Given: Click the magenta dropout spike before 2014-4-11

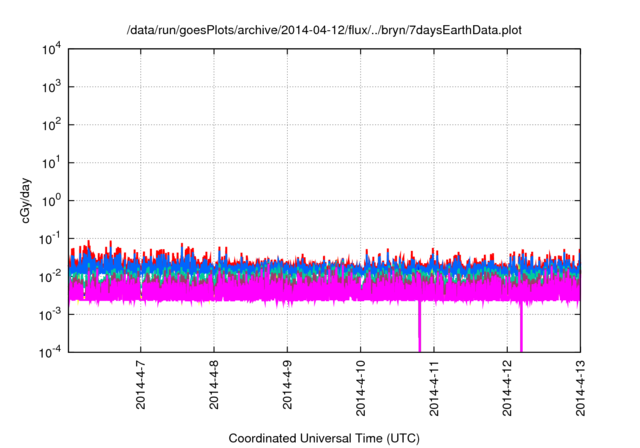Looking at the screenshot, I should [419, 326].
